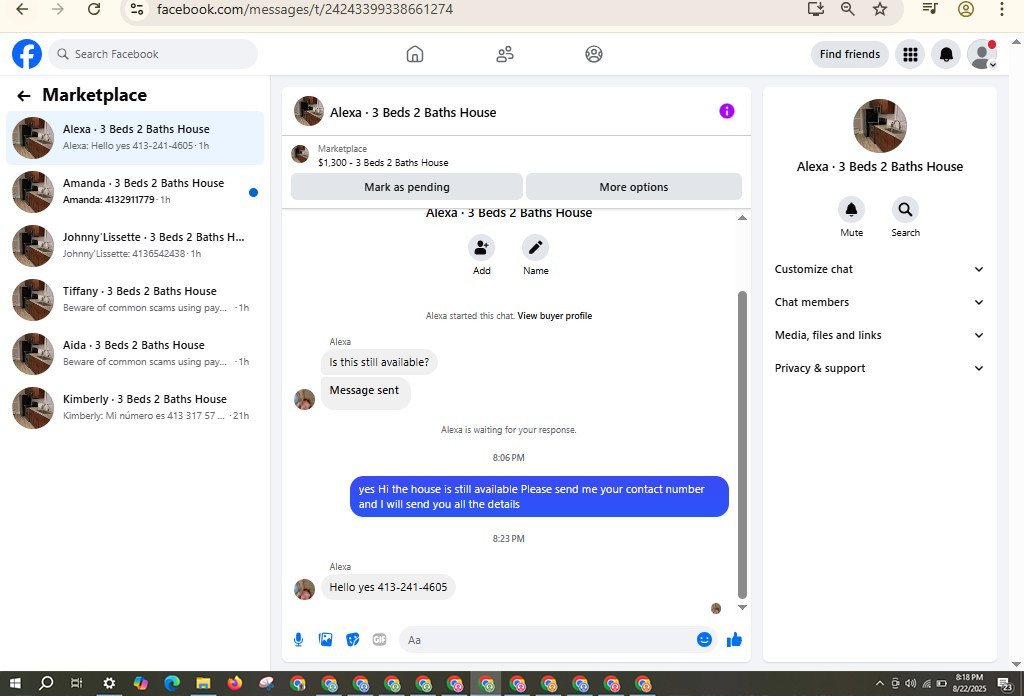Open Alexa conversation in list

click(x=135, y=138)
